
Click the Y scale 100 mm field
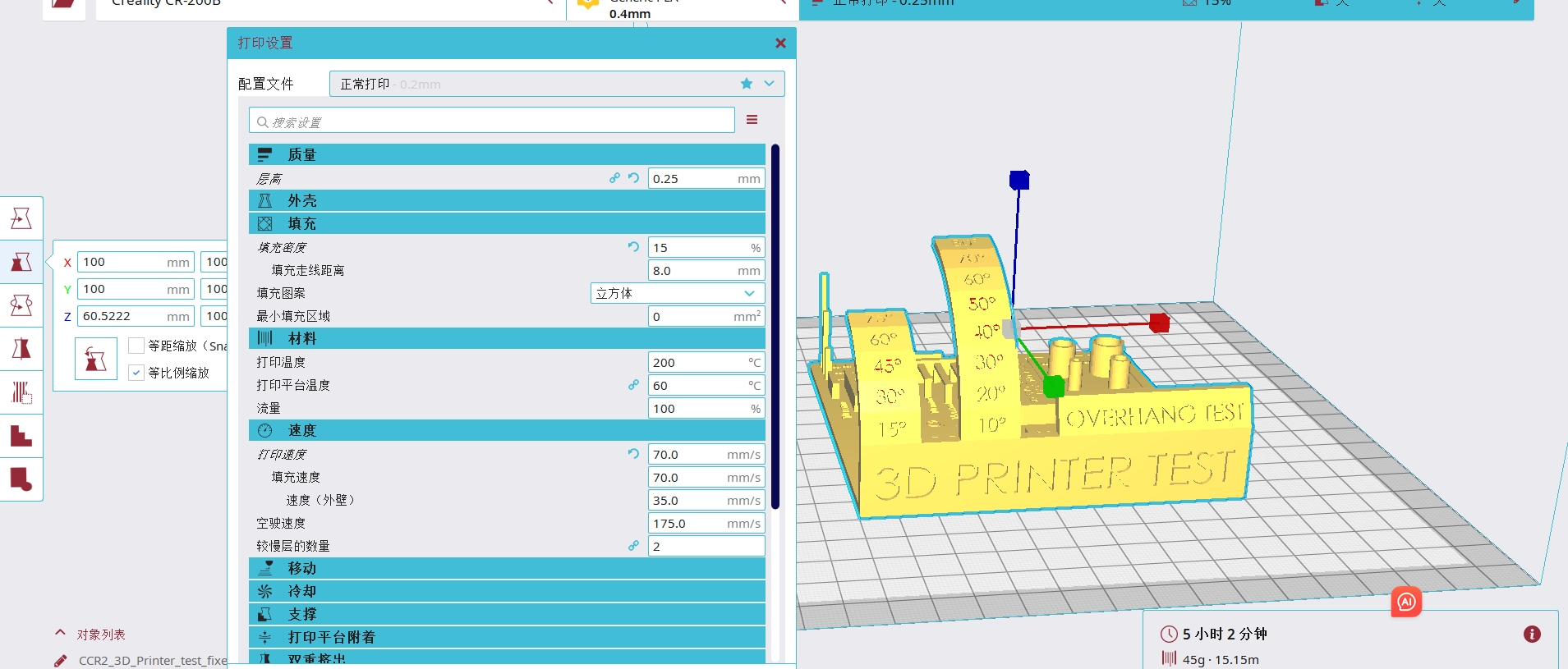[x=136, y=289]
